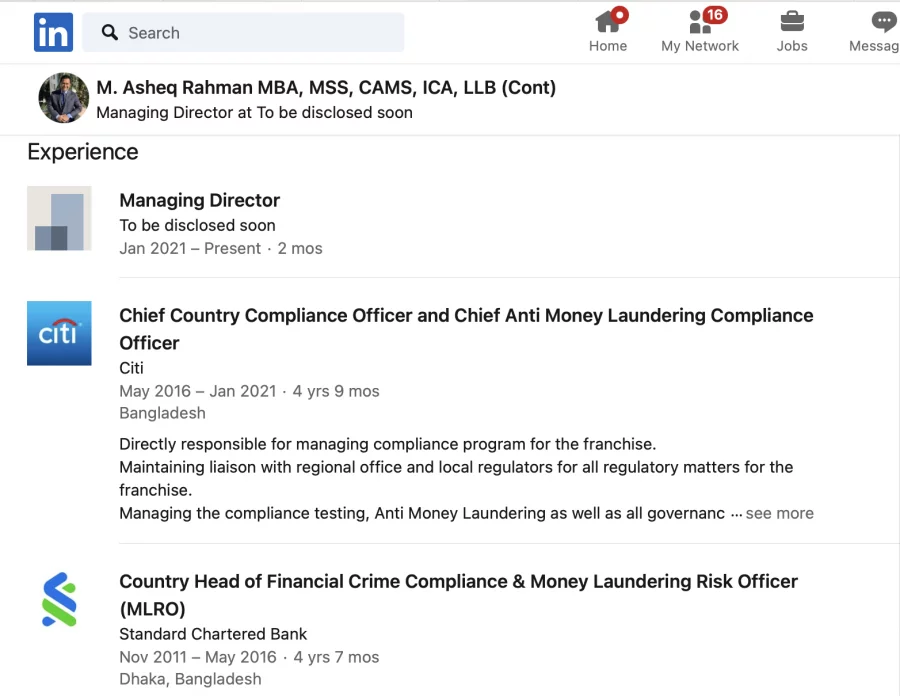
Task: Click the Standard Chartered Bank logo
Action: pyautogui.click(x=59, y=599)
